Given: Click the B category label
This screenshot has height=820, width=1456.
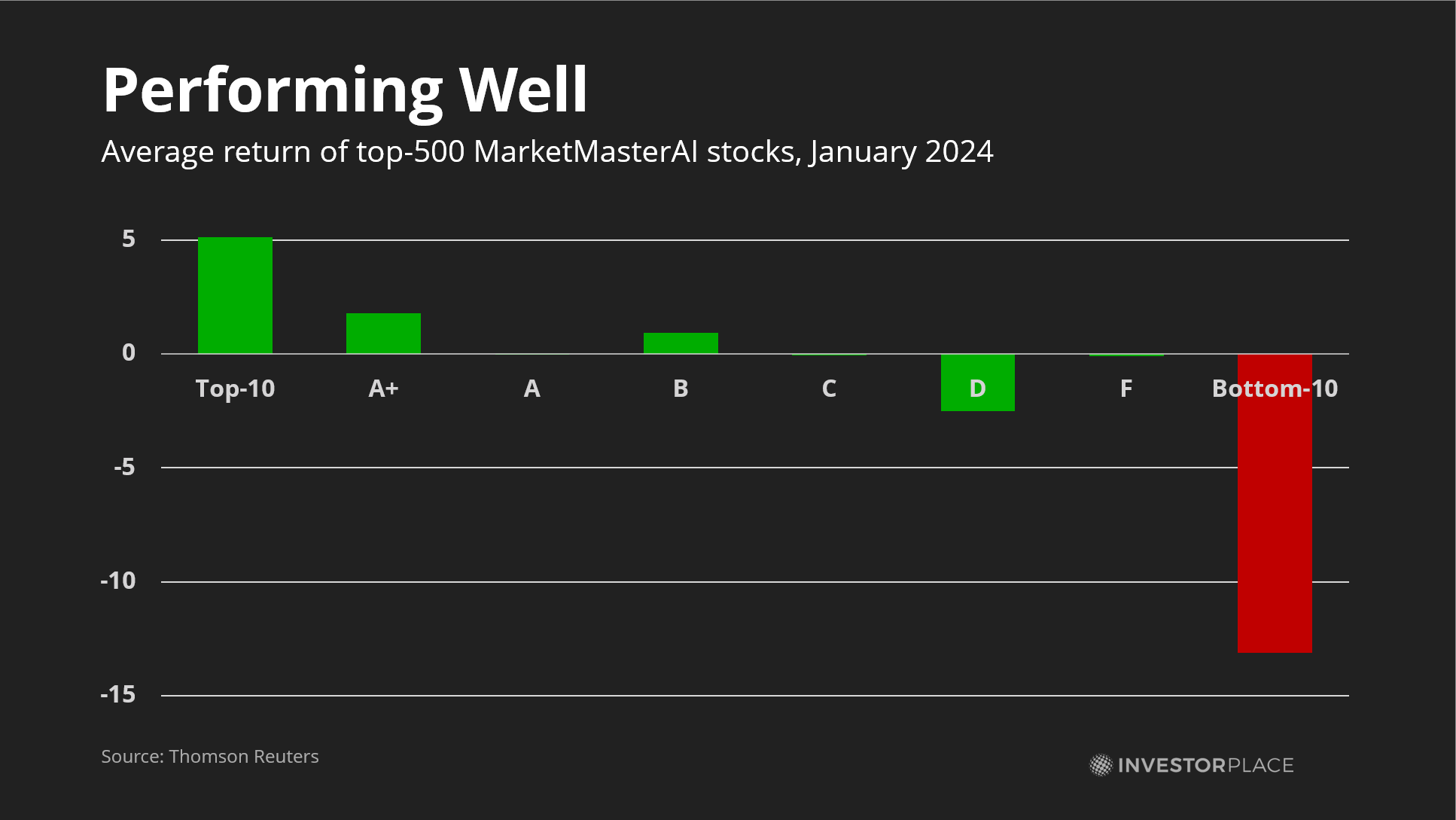Looking at the screenshot, I should click(681, 389).
